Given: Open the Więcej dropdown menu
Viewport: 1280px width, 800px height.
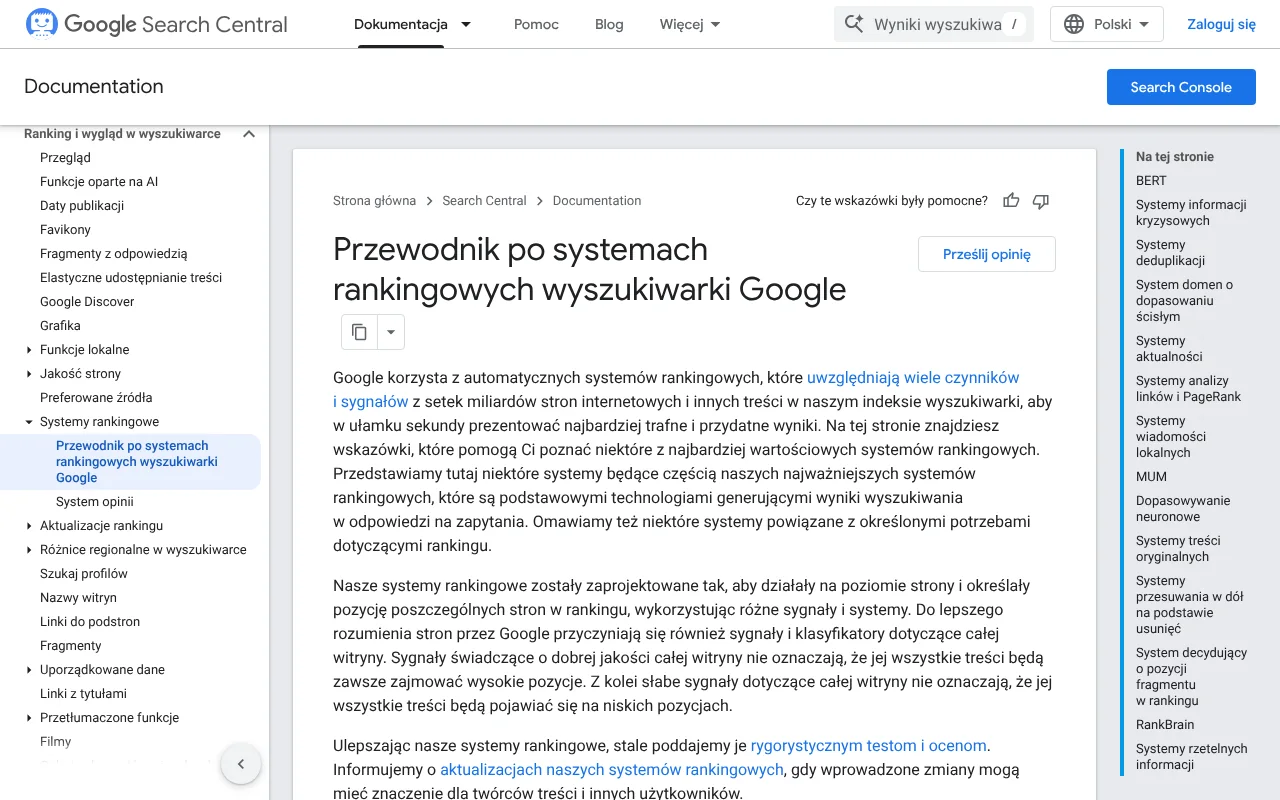Looking at the screenshot, I should pyautogui.click(x=690, y=24).
